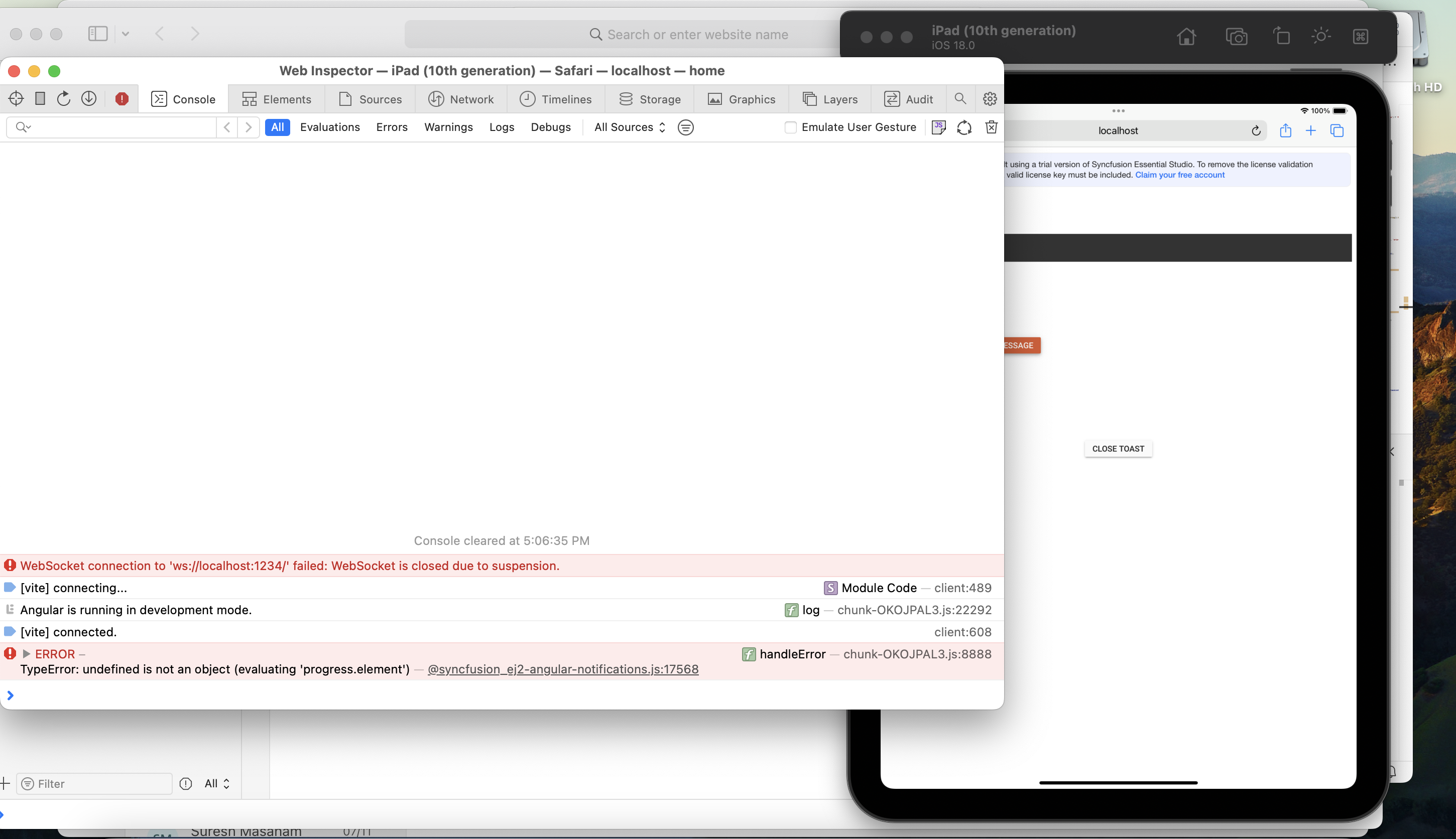This screenshot has width=1456, height=839.
Task: Click the console prompt input line
Action: coord(502,695)
